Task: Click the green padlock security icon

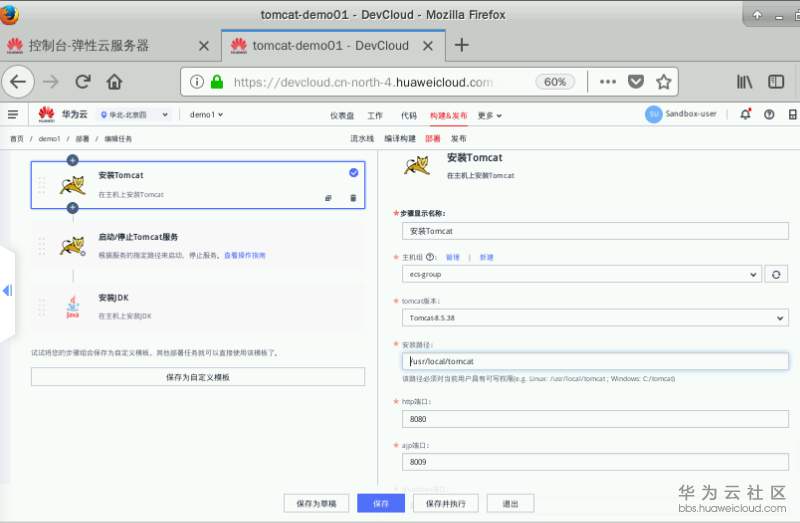Action: pyautogui.click(x=217, y=82)
